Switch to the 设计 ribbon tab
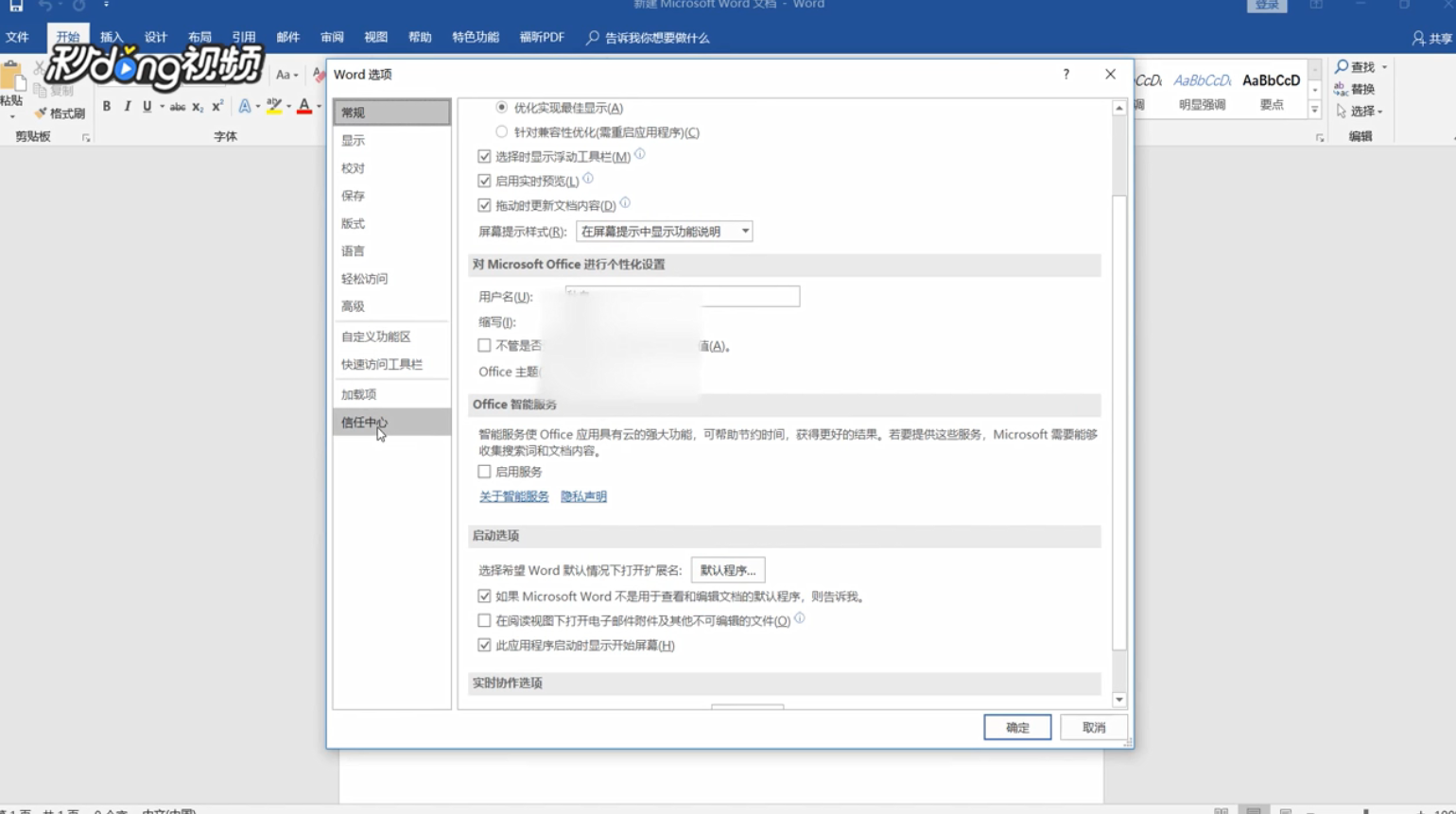This screenshot has width=1456, height=814. [x=156, y=38]
